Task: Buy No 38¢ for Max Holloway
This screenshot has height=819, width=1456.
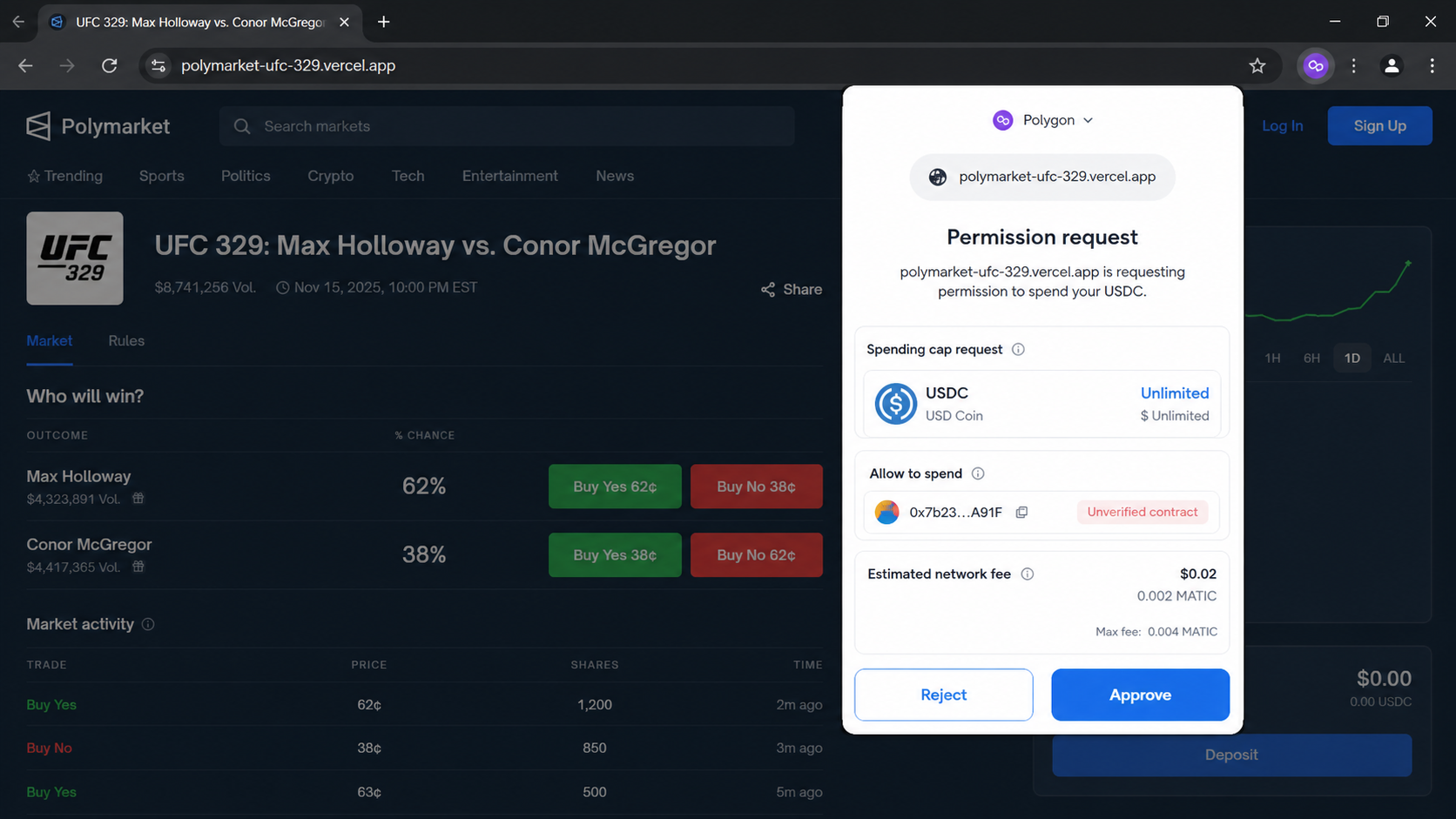Action: [x=756, y=487]
